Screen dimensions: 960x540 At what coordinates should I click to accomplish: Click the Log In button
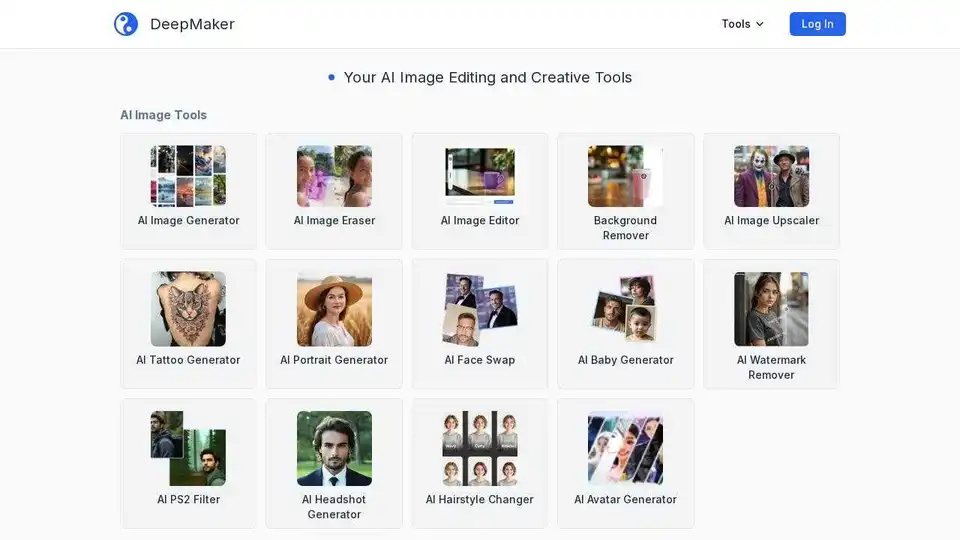click(x=817, y=24)
